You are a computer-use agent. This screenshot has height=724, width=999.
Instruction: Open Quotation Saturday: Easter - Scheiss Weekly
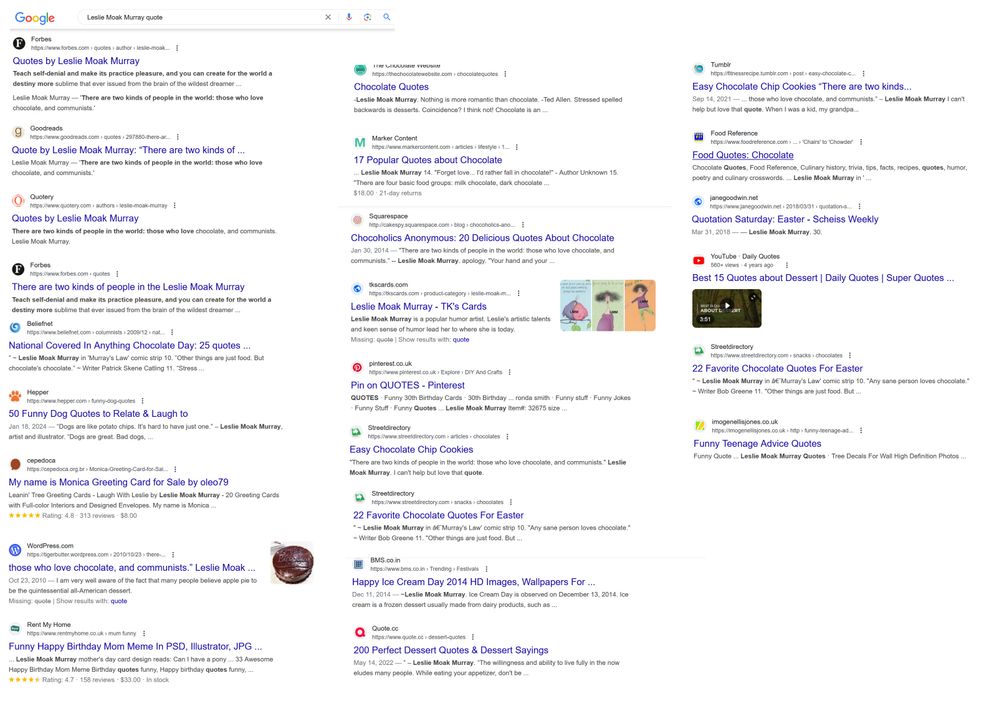(x=785, y=219)
